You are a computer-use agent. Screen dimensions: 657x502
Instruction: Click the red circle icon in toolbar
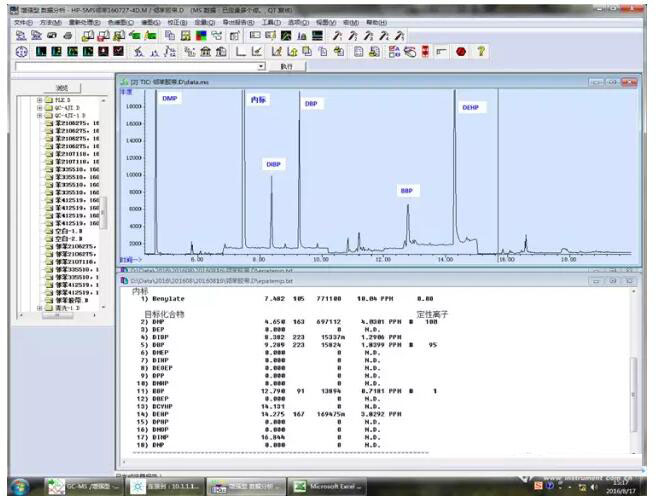point(461,51)
